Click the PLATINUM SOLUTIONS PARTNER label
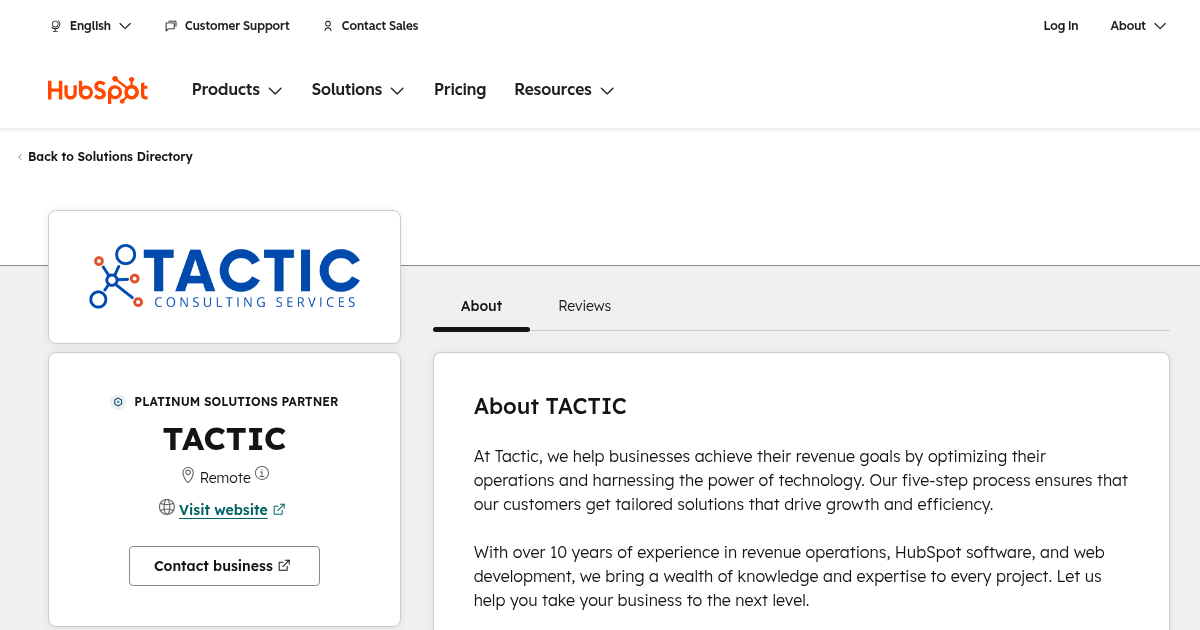 click(236, 402)
